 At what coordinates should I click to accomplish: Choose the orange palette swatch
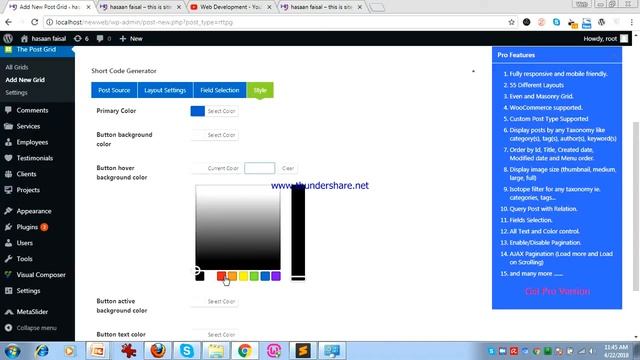click(x=232, y=276)
